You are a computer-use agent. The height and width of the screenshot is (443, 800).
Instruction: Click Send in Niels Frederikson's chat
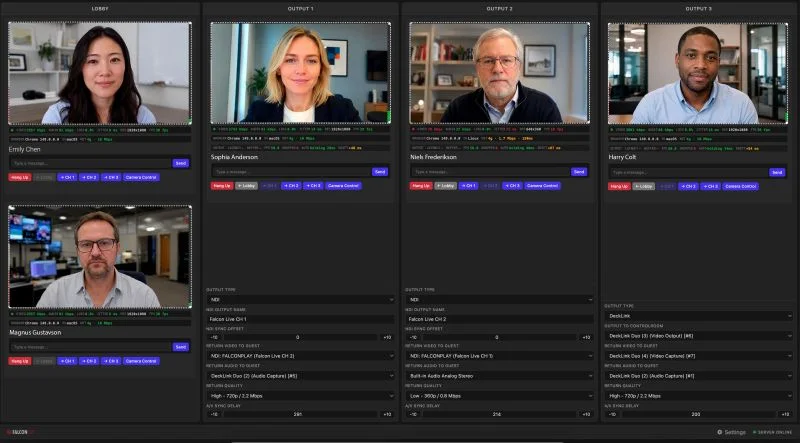[x=579, y=172]
